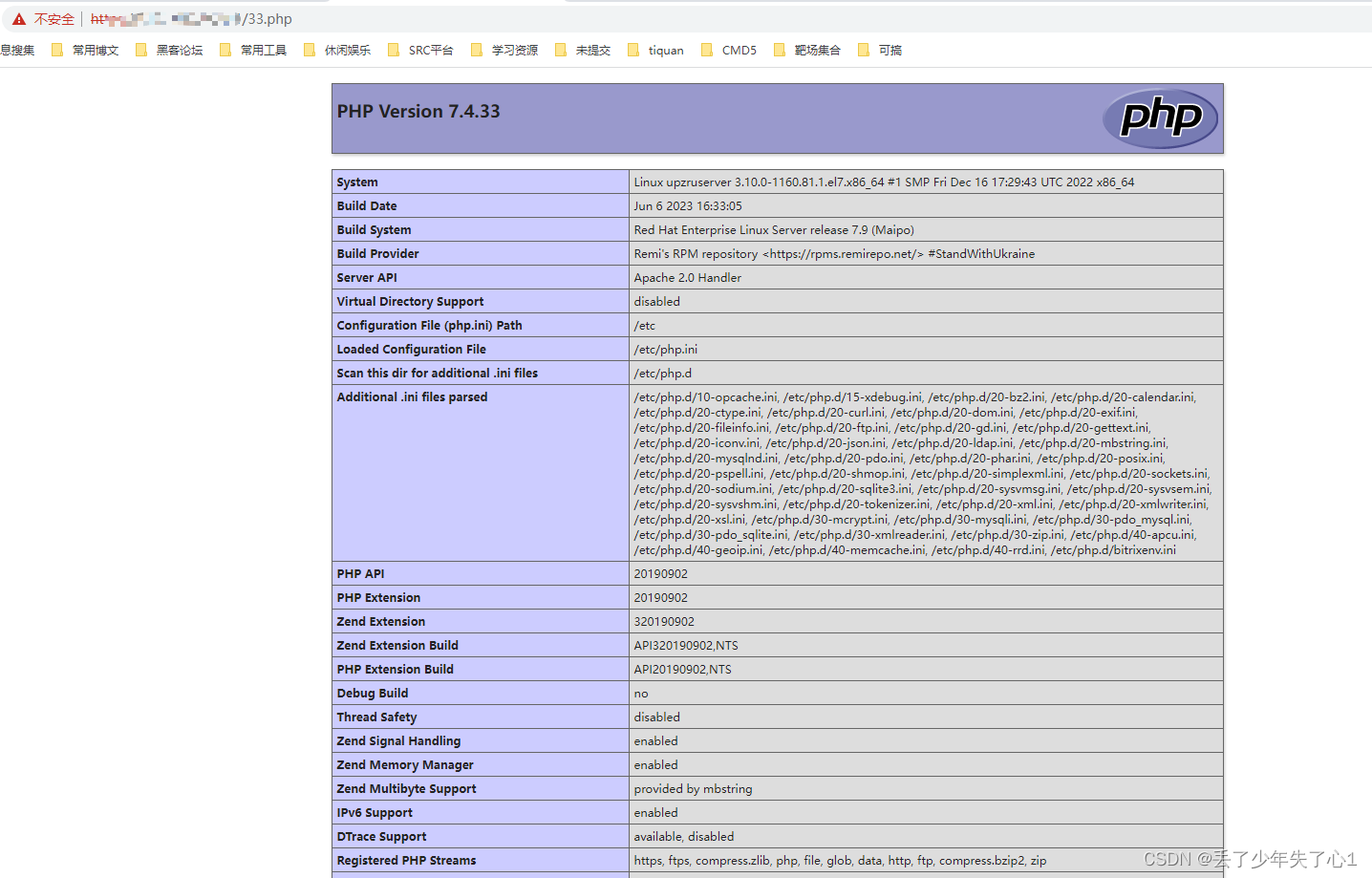Click the Registered PHP Streams label
The image size is (1372, 878).
[406, 861]
